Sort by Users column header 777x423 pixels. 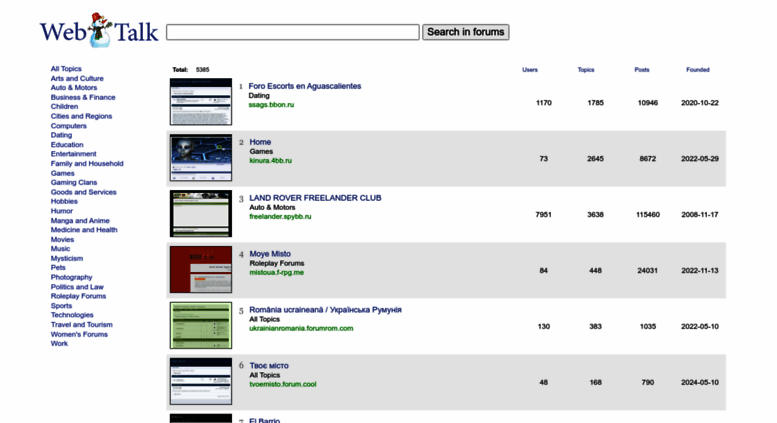pos(530,70)
